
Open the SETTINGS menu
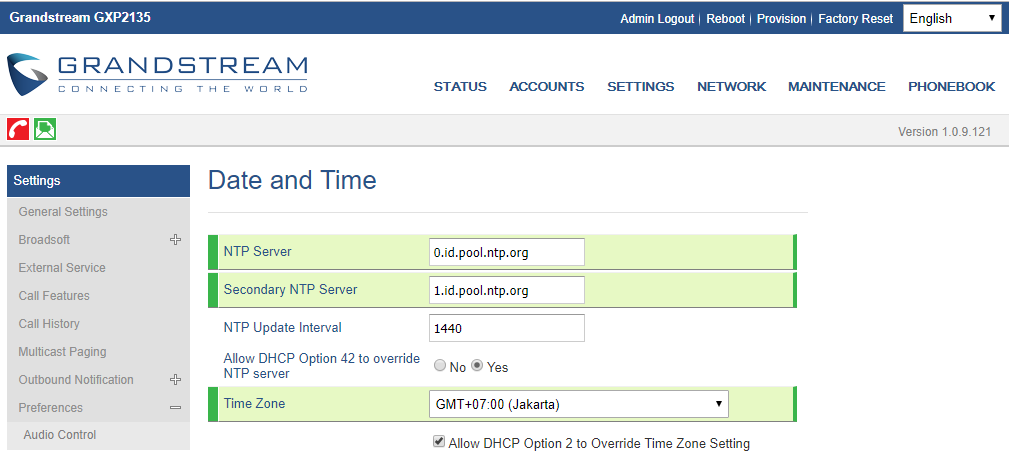point(641,86)
